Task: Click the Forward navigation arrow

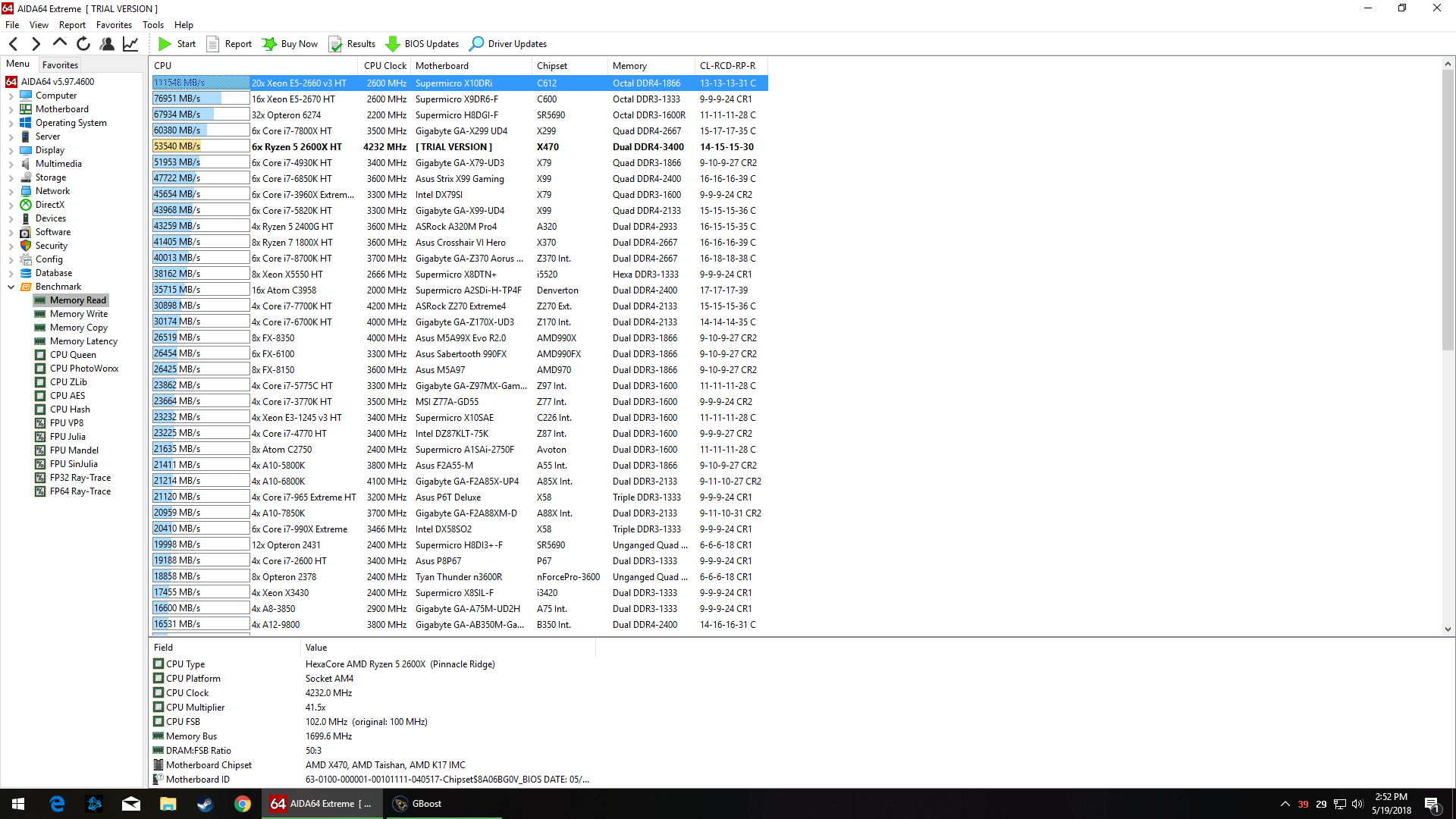Action: point(36,44)
